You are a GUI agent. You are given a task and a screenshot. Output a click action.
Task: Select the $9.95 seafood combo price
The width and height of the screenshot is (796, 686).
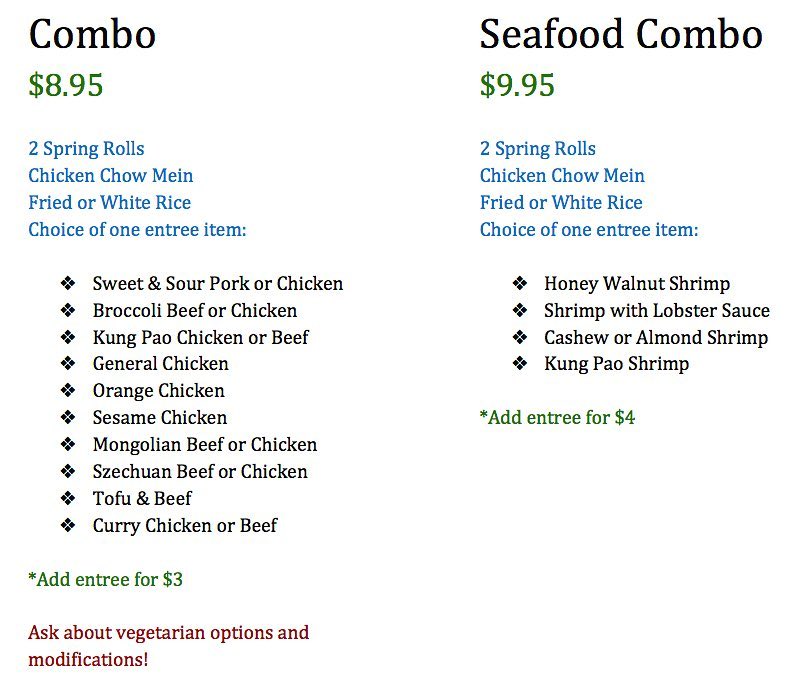tap(517, 85)
